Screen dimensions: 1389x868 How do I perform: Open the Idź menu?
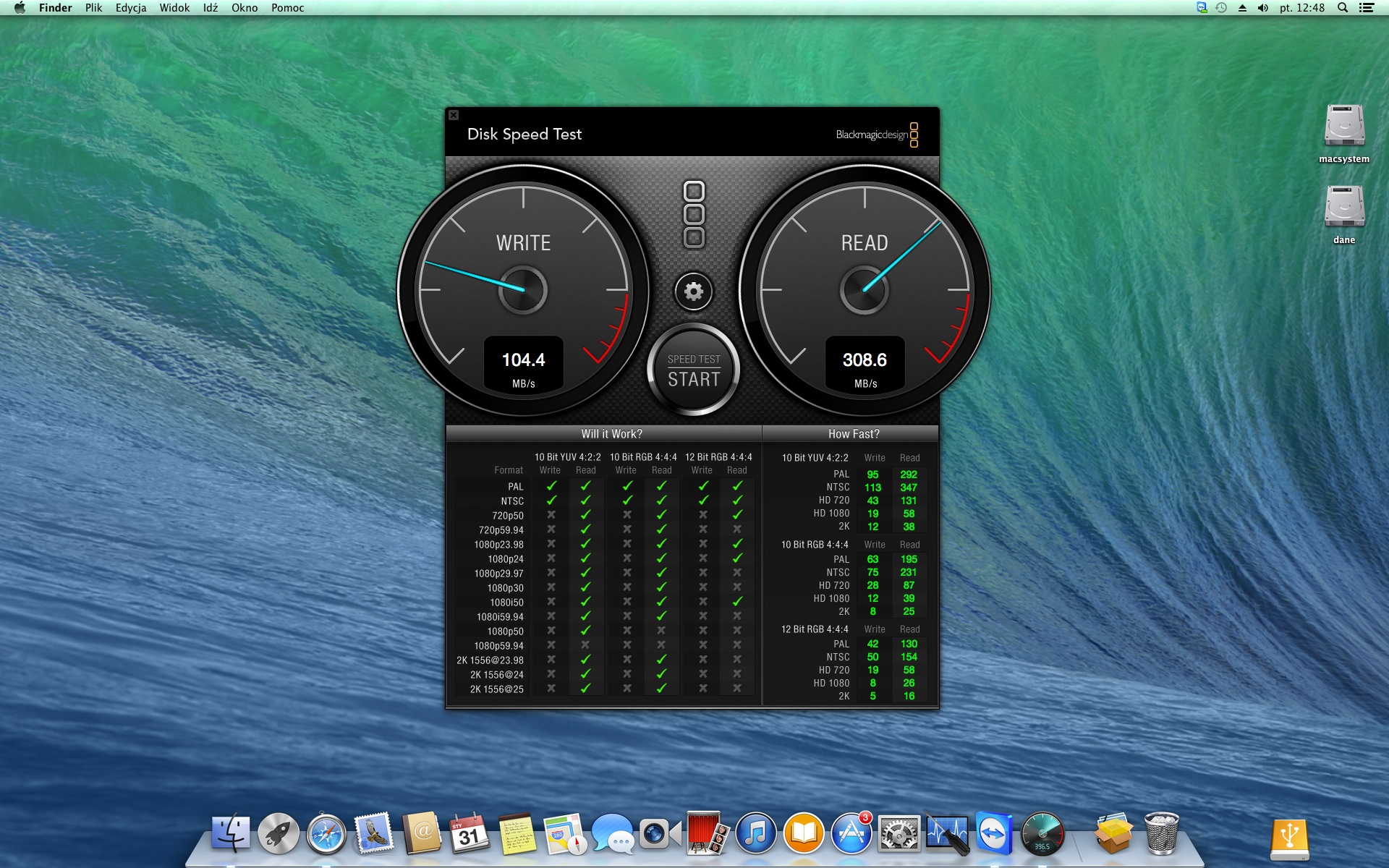click(x=211, y=8)
